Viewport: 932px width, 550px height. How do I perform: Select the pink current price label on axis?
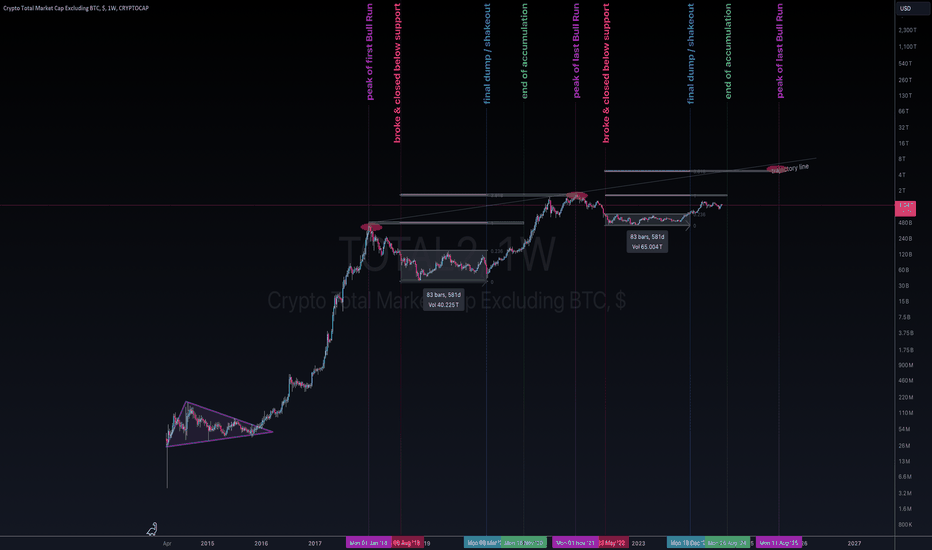click(905, 208)
